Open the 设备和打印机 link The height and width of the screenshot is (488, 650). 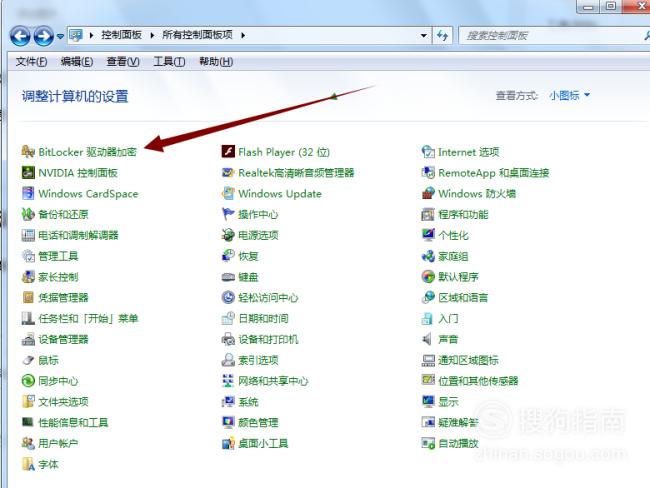[x=268, y=339]
